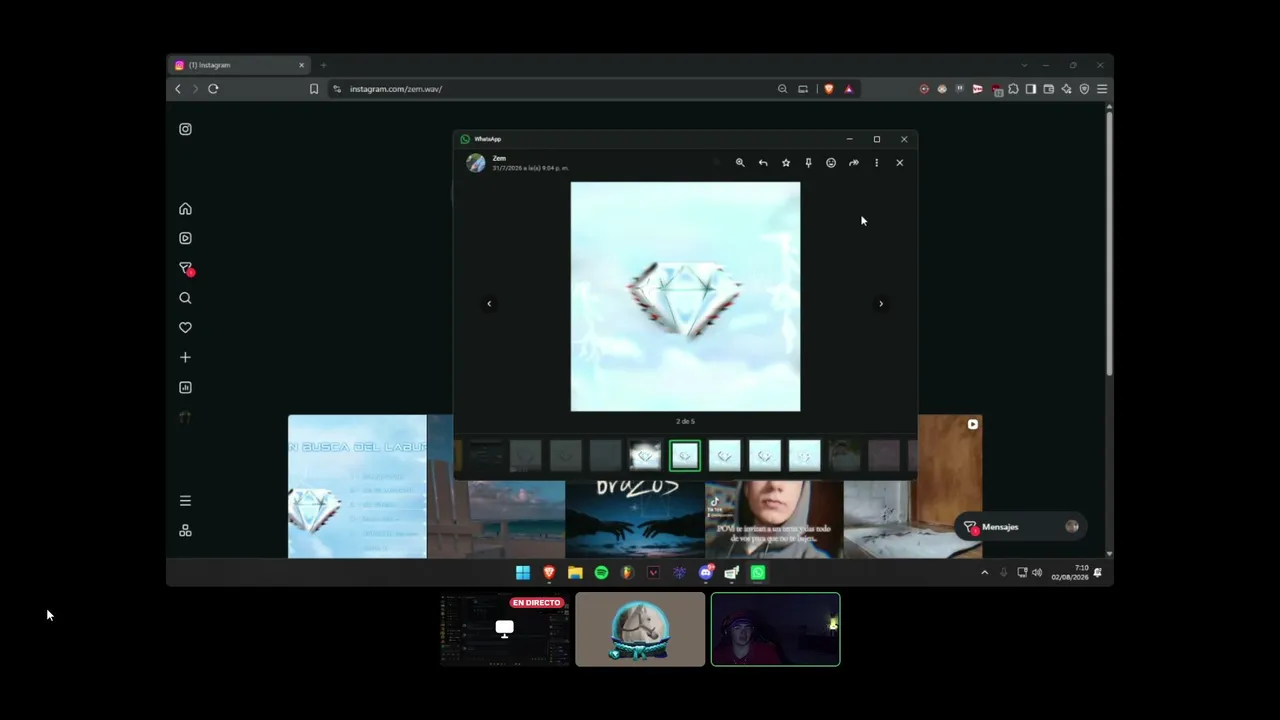Screen dimensions: 1280x720
Task: Go back in the browser
Action: (x=178, y=89)
